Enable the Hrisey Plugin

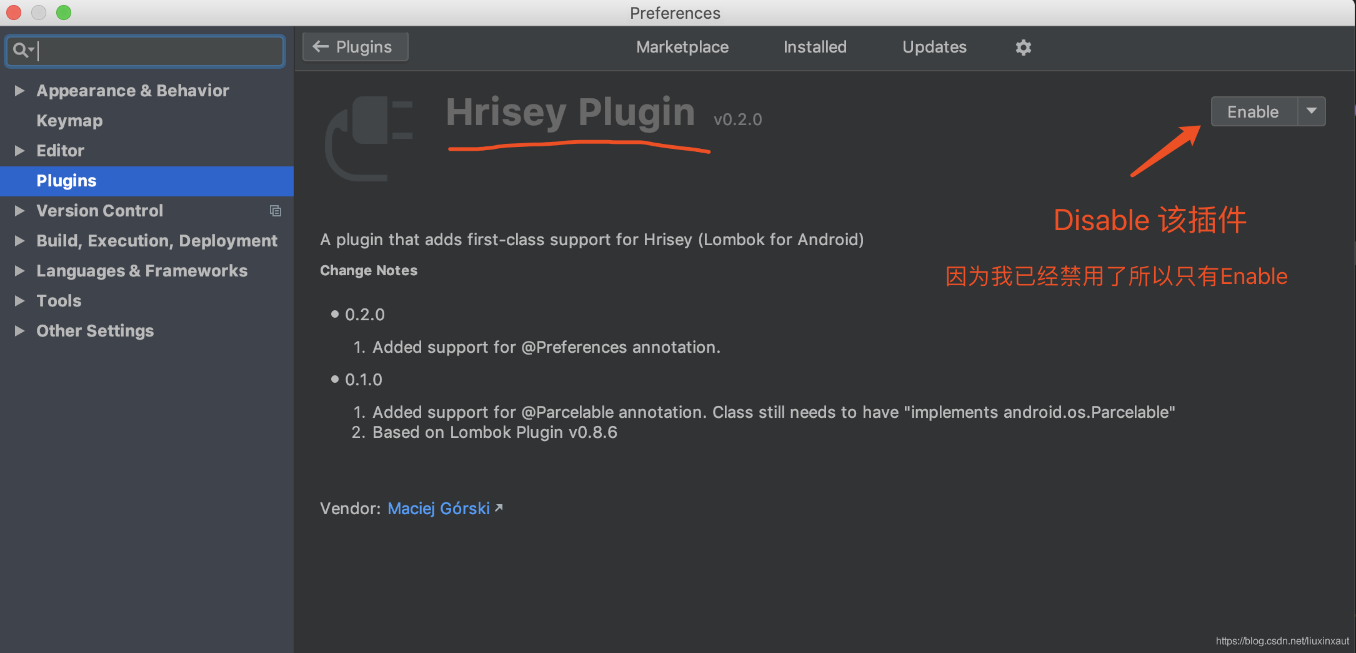pos(1253,111)
